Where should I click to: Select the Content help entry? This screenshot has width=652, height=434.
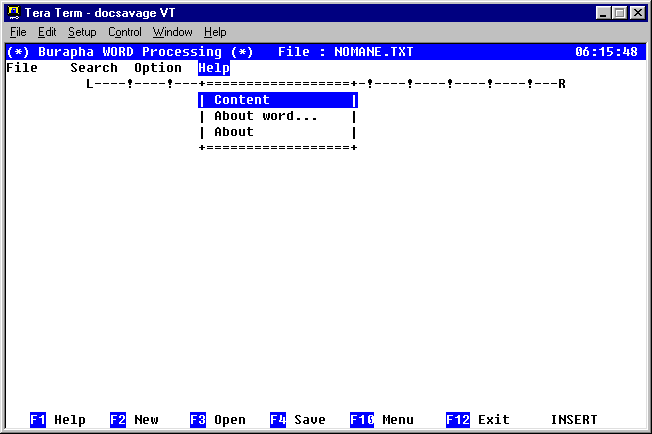click(x=278, y=100)
